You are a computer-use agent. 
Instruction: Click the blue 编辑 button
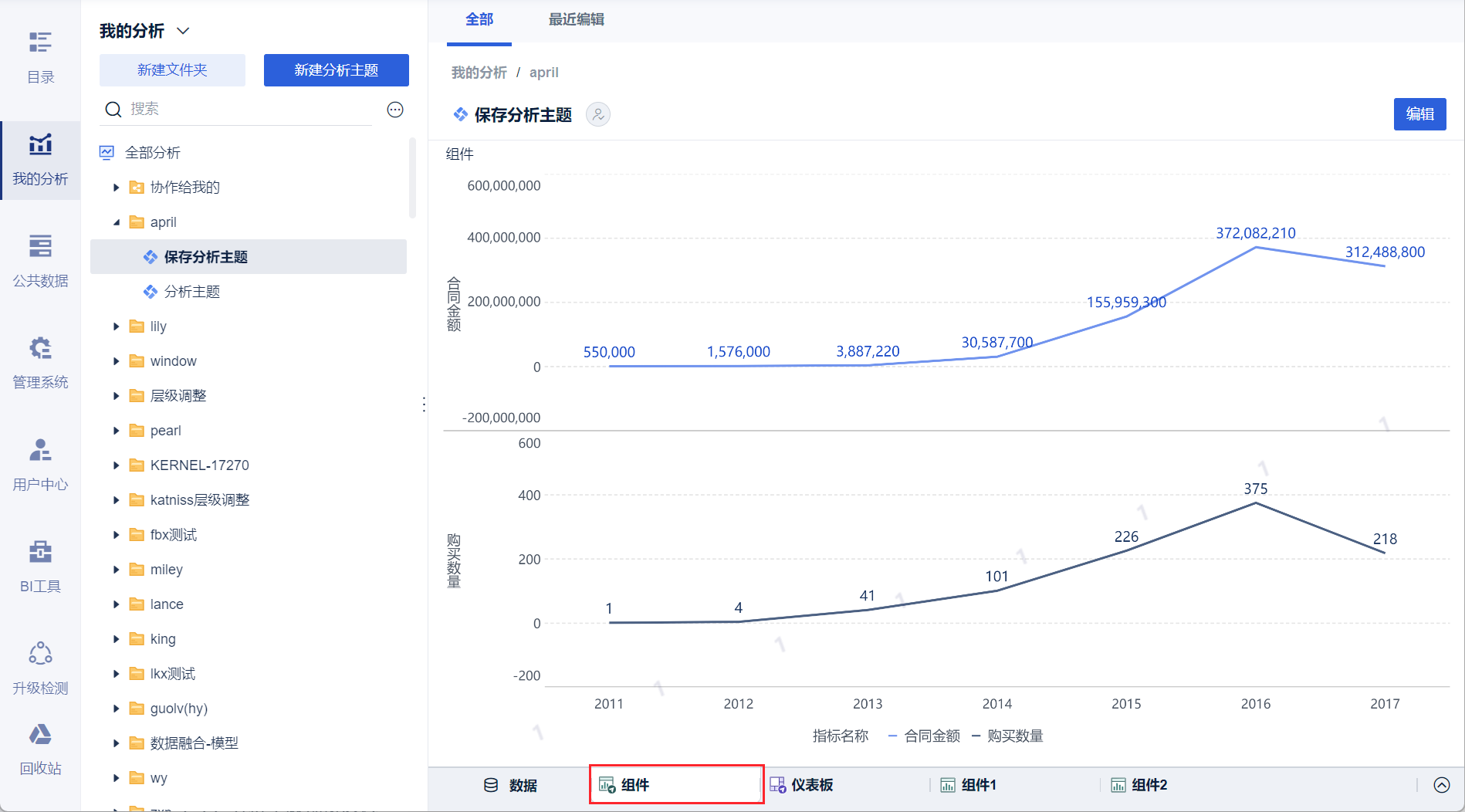coord(1420,114)
